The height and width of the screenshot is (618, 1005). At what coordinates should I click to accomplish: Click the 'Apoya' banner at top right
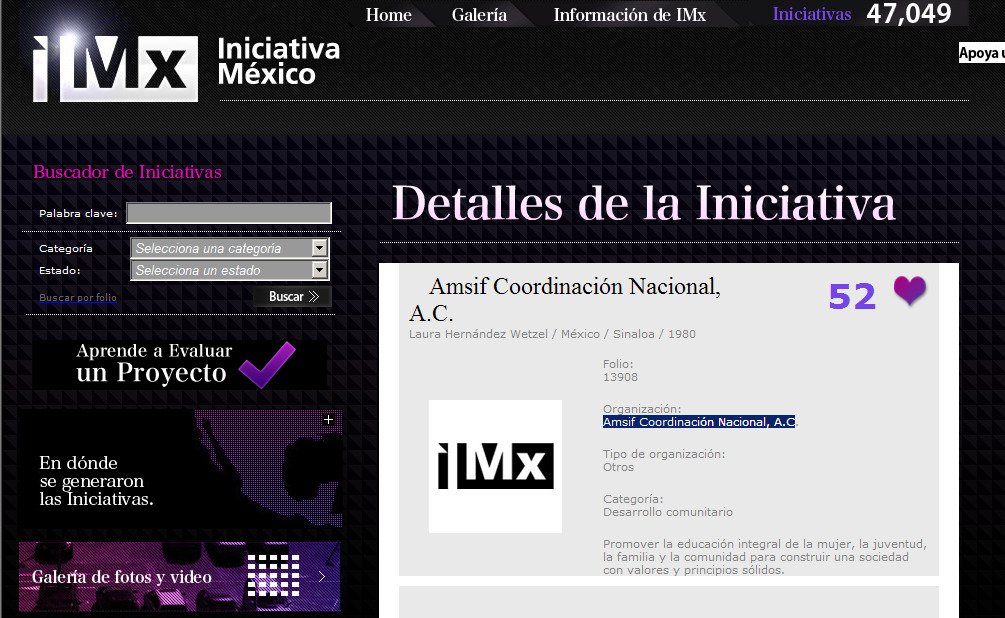[980, 54]
